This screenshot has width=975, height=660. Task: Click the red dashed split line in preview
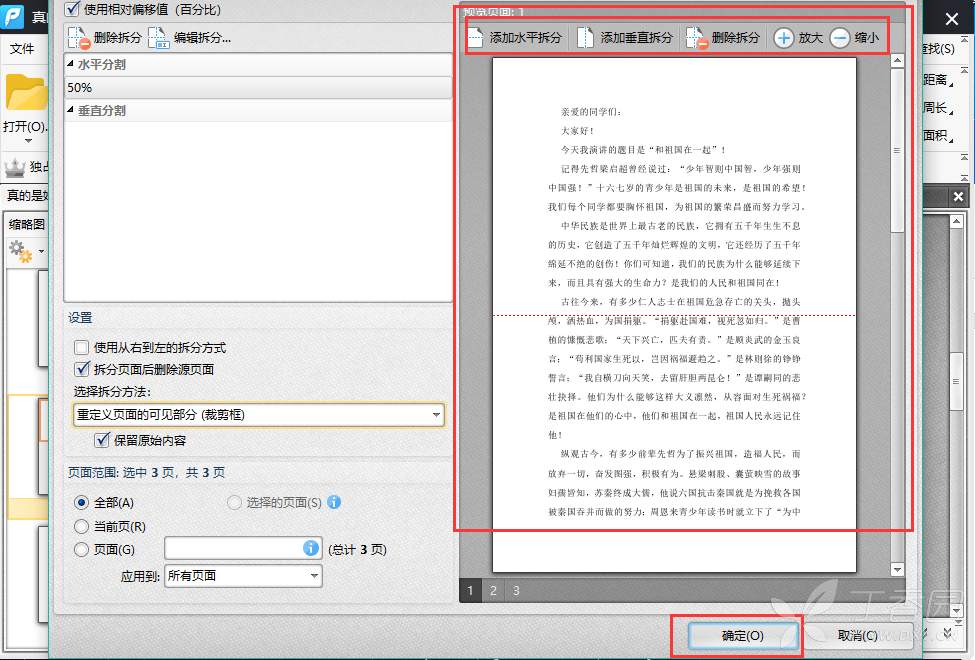click(674, 315)
